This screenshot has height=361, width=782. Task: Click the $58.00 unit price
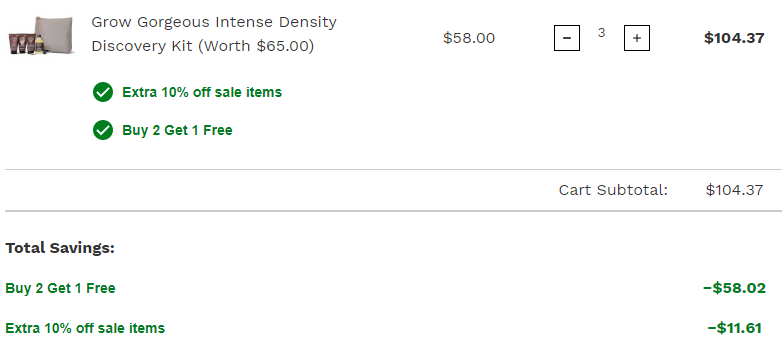click(469, 38)
